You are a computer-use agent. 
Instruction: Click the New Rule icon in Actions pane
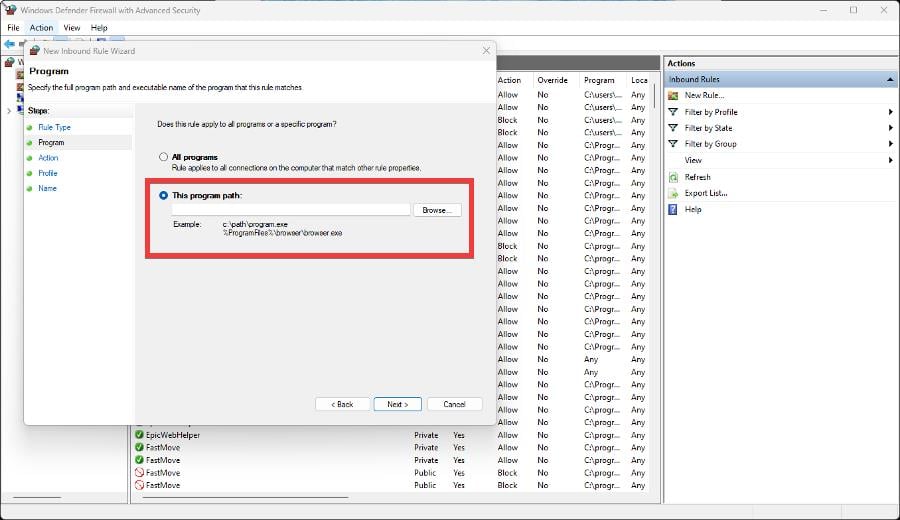[673, 95]
